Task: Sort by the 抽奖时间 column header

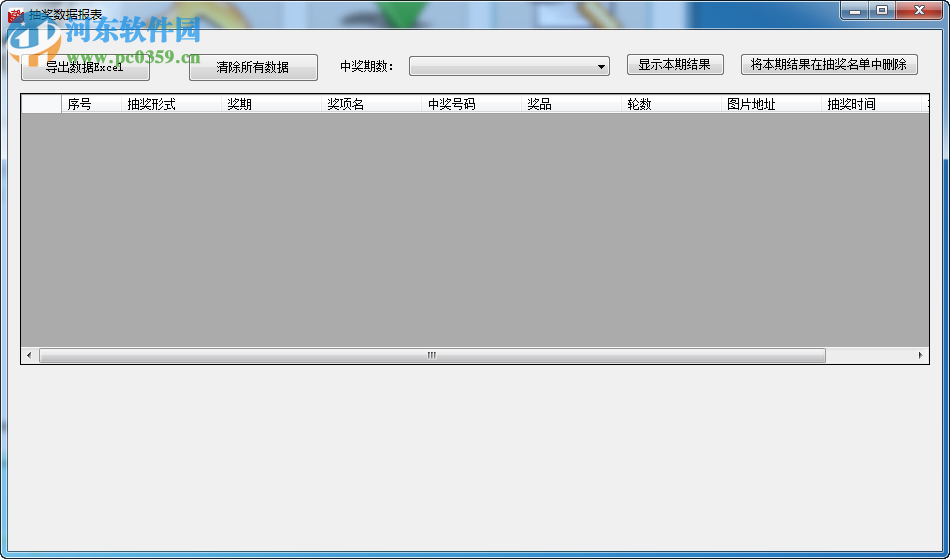Action: click(871, 104)
